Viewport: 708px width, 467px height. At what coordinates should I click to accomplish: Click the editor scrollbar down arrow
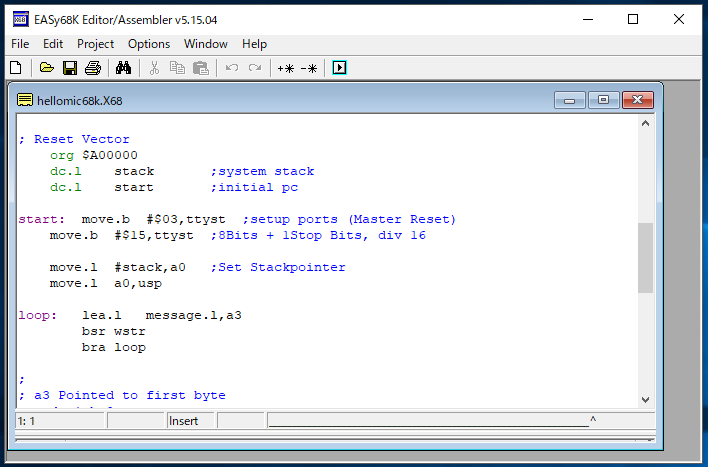[645, 399]
